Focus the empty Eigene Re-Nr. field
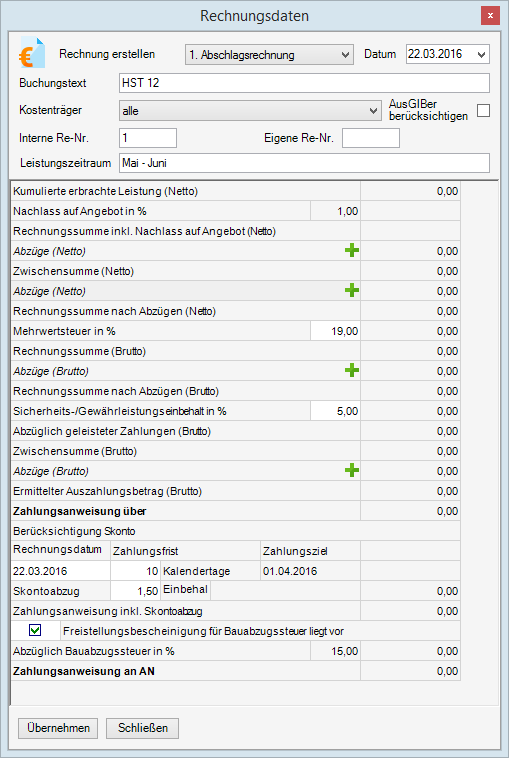 click(371, 138)
